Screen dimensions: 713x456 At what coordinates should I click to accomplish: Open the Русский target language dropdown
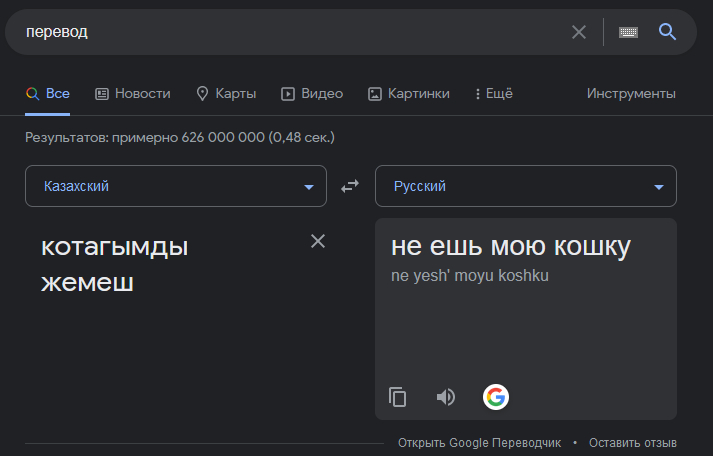tap(525, 186)
